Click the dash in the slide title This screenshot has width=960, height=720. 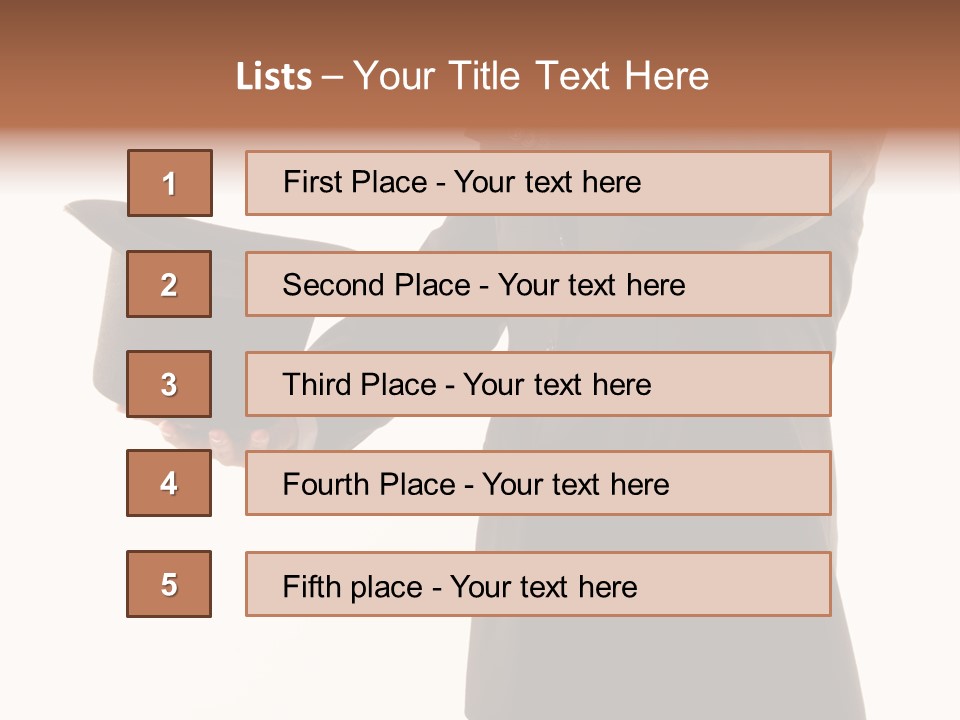tap(332, 78)
